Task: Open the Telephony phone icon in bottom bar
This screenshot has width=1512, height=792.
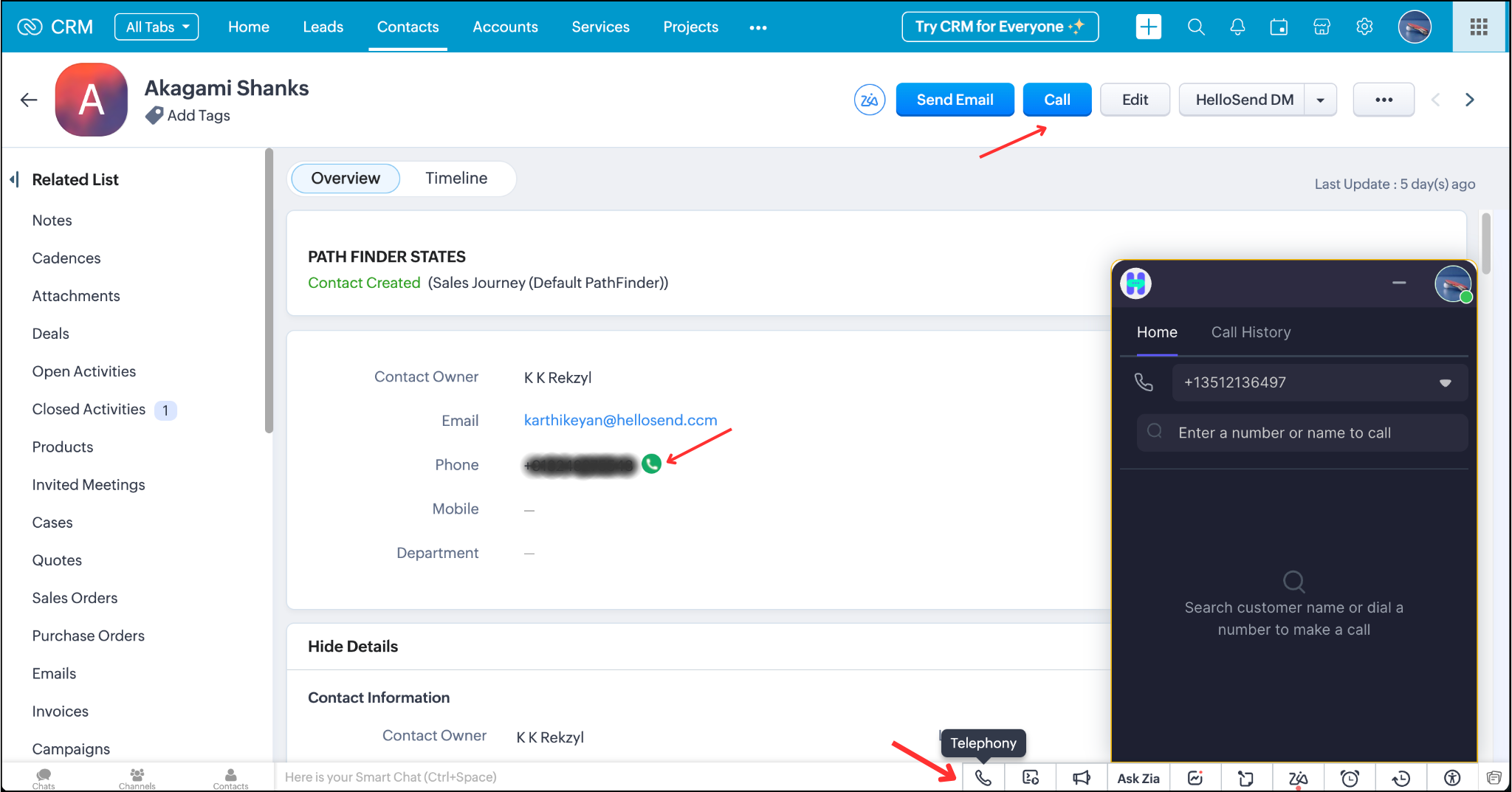Action: coord(983,777)
